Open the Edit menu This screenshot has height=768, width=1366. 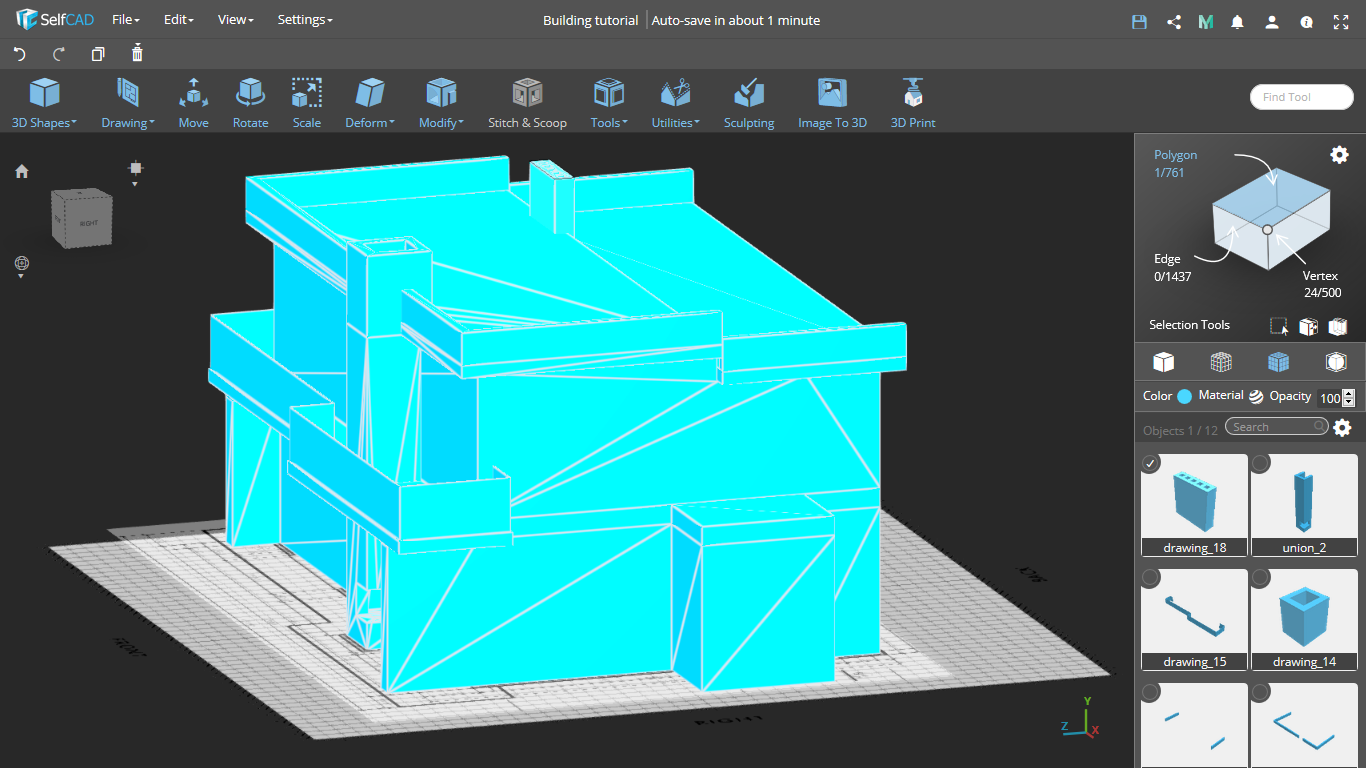tap(178, 20)
